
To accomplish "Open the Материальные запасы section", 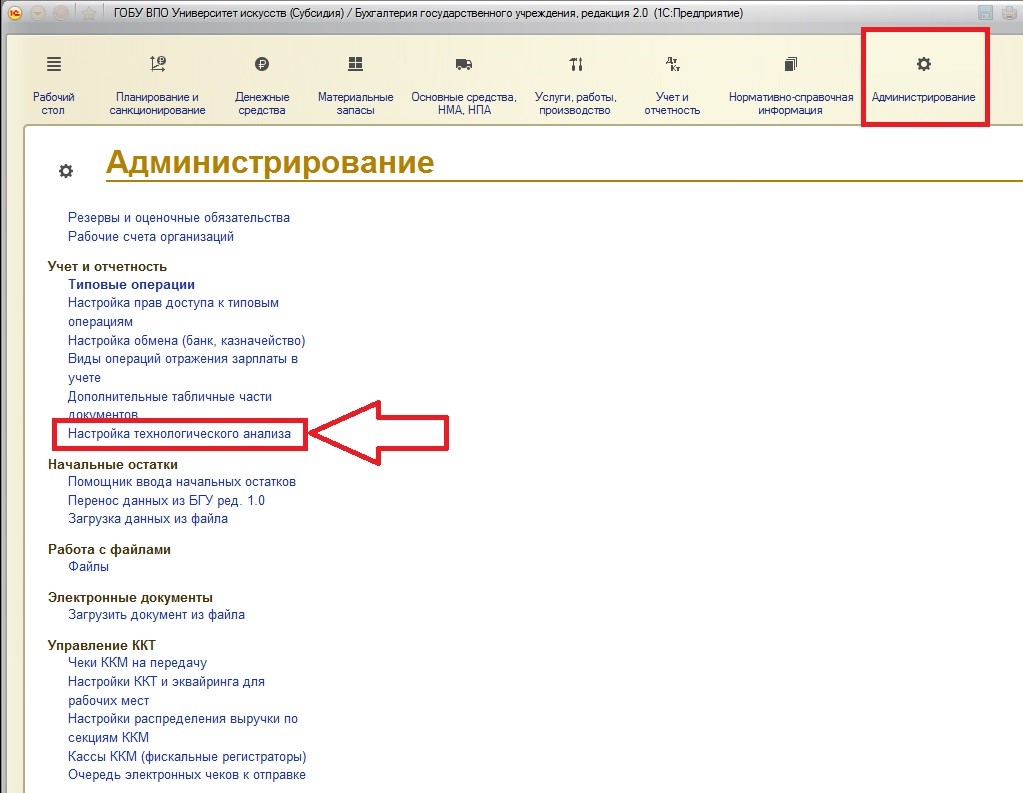I will point(355,85).
